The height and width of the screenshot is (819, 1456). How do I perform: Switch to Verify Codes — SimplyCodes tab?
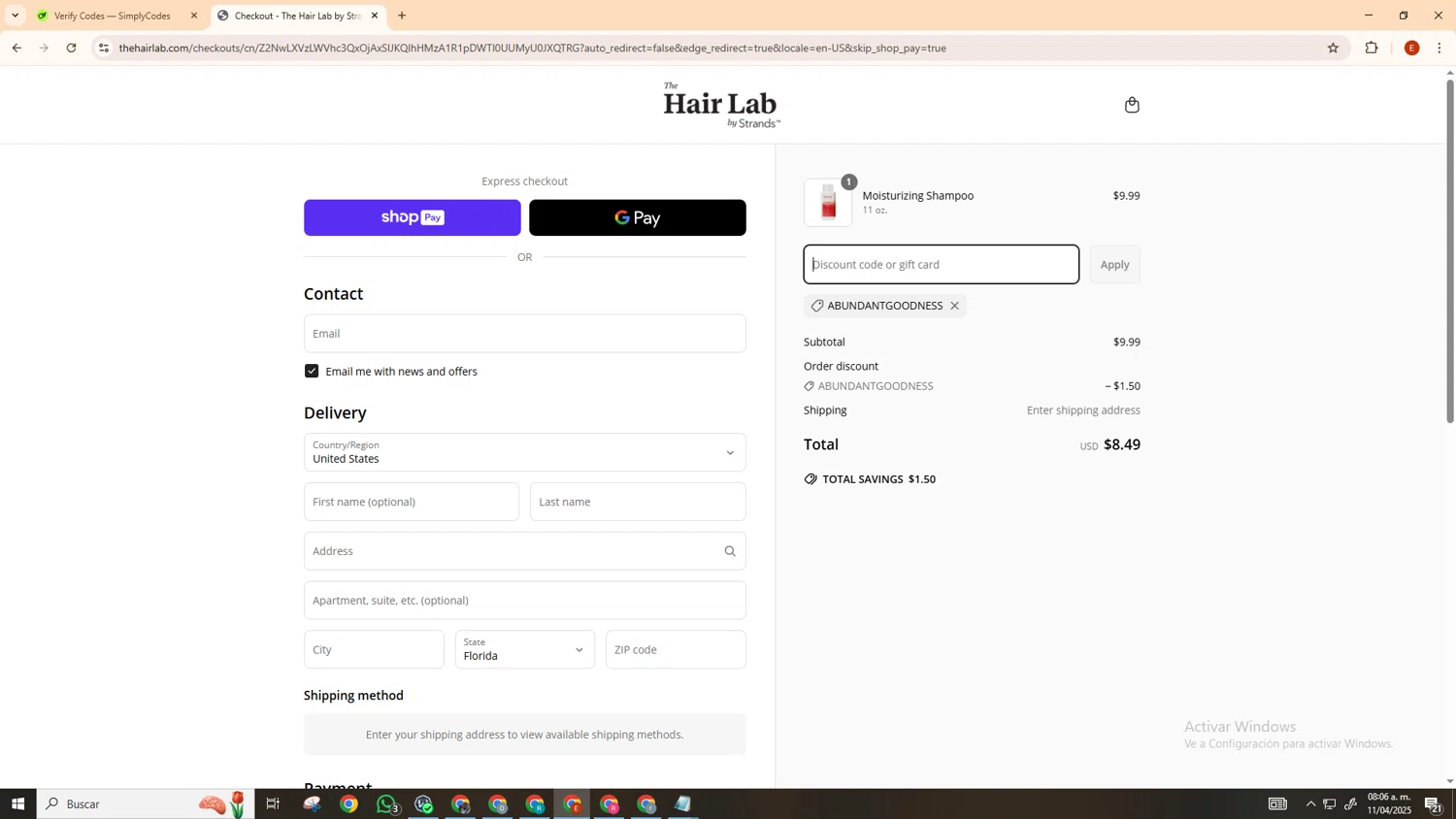[114, 16]
